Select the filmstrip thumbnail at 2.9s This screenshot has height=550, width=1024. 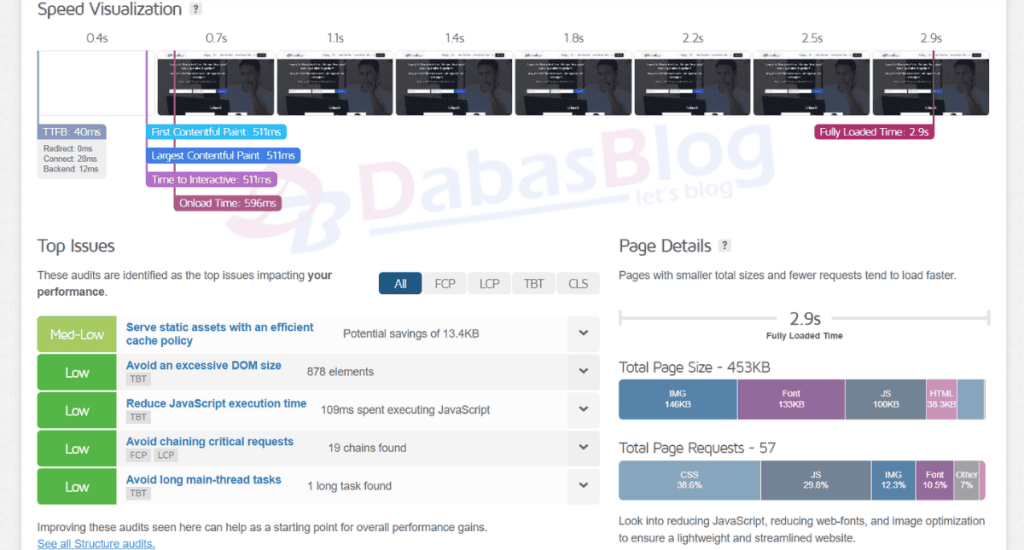tap(931, 83)
